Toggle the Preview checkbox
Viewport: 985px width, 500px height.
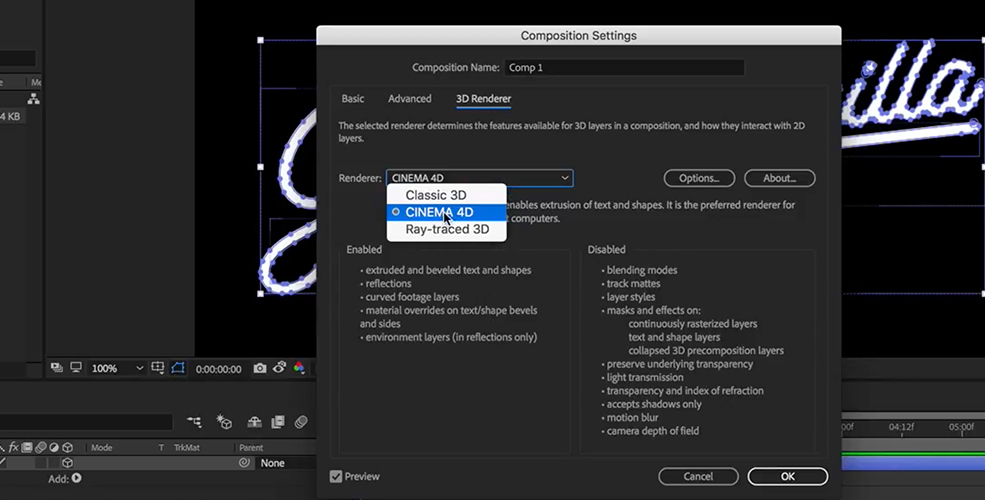(x=336, y=477)
